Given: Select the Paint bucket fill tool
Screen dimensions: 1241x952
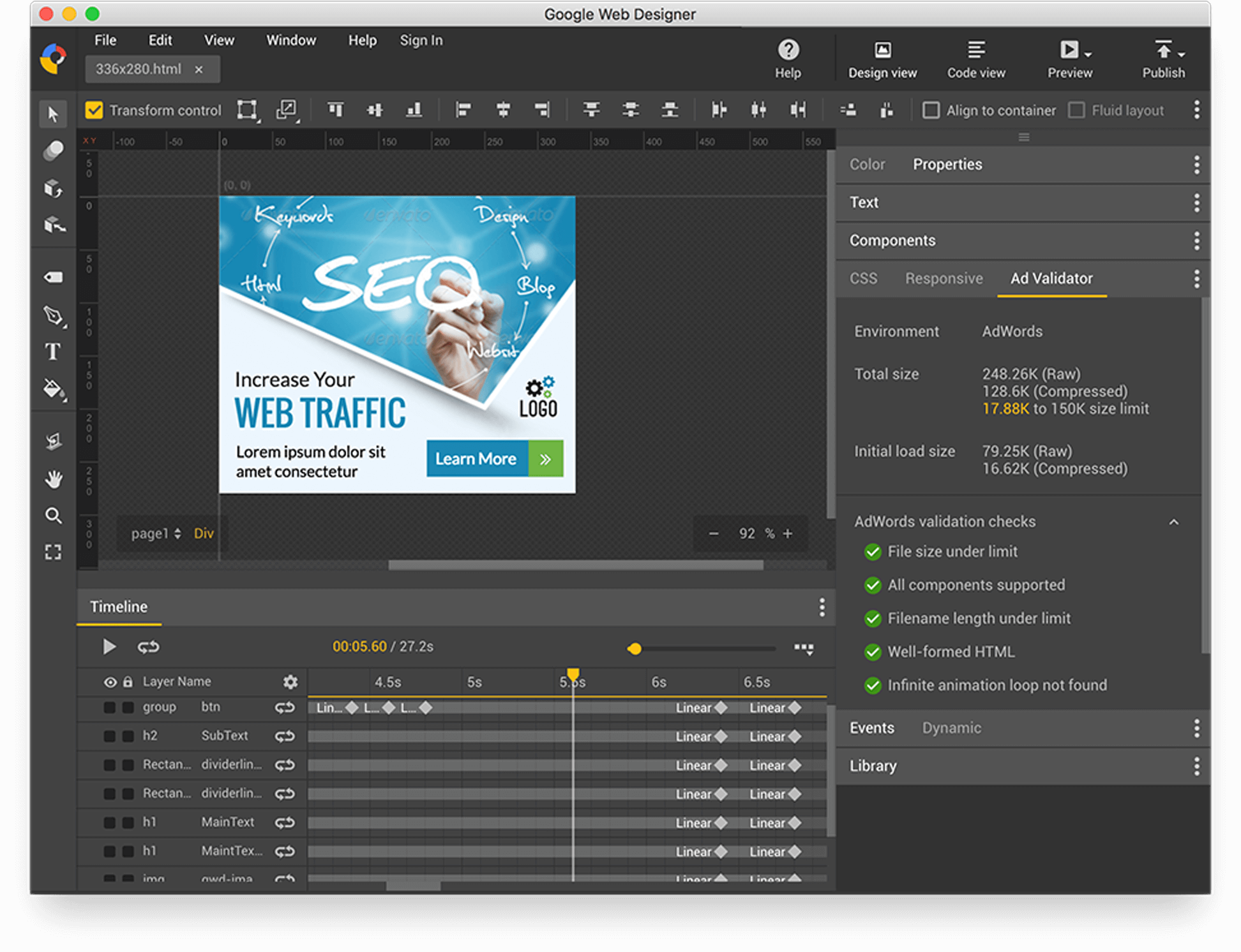Looking at the screenshot, I should tap(54, 389).
